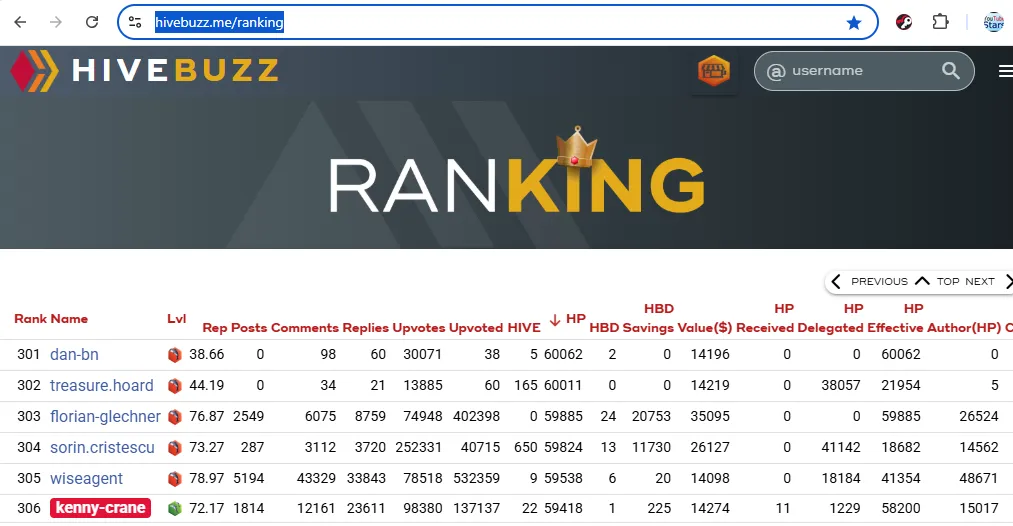This screenshot has height=526, width=1013.
Task: Click the Rep value 38.66
Action: coord(207,354)
